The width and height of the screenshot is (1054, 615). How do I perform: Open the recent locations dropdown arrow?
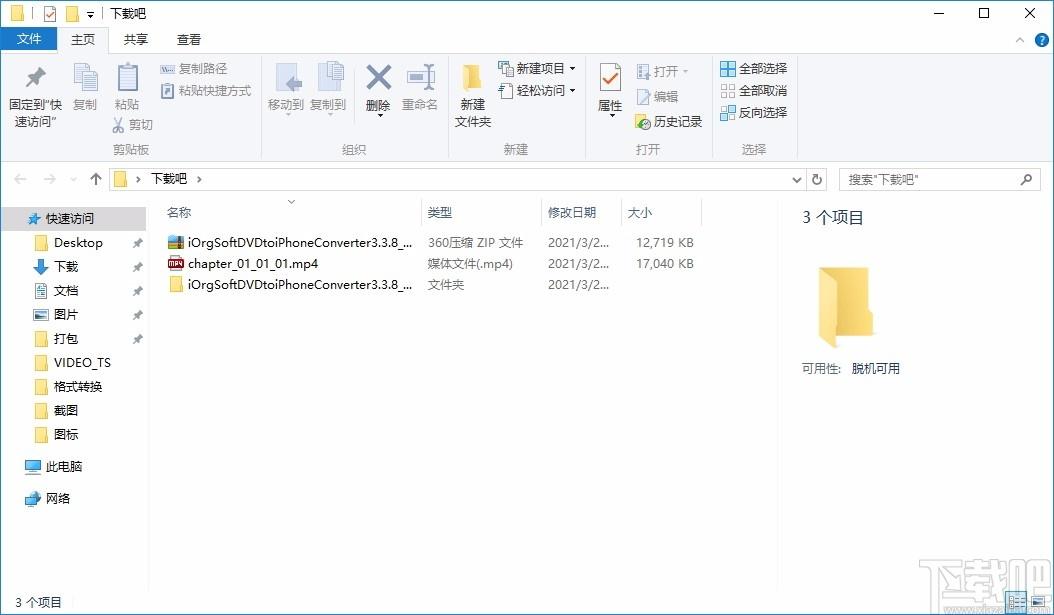pos(73,179)
